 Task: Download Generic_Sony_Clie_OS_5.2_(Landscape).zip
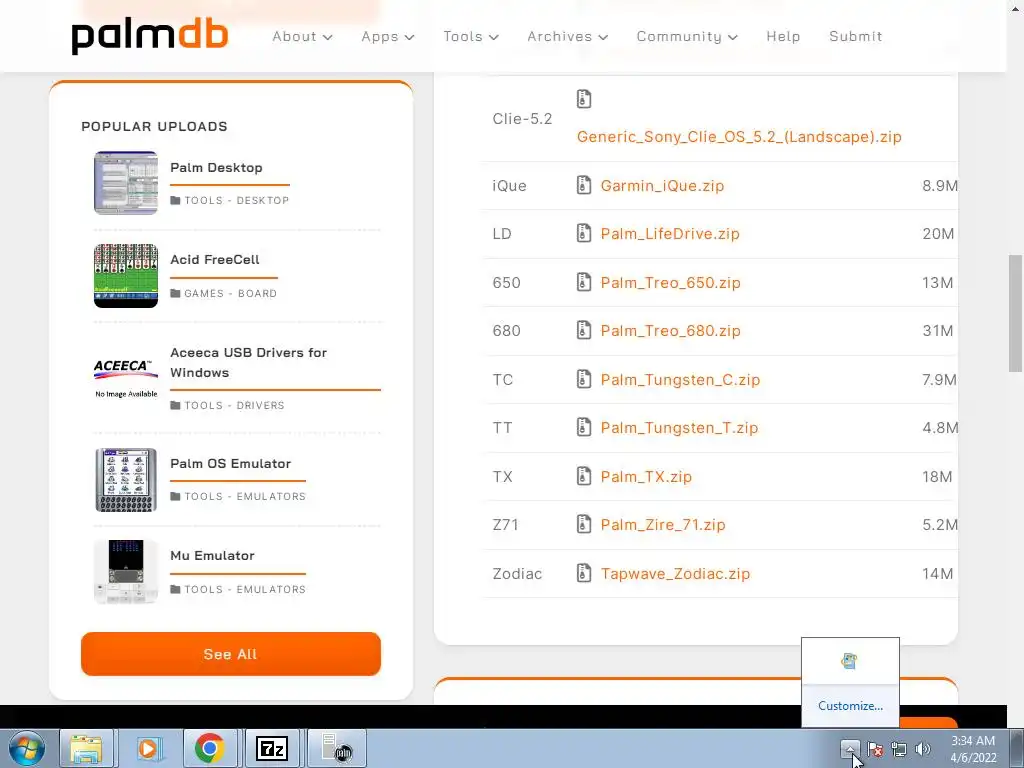pos(739,136)
